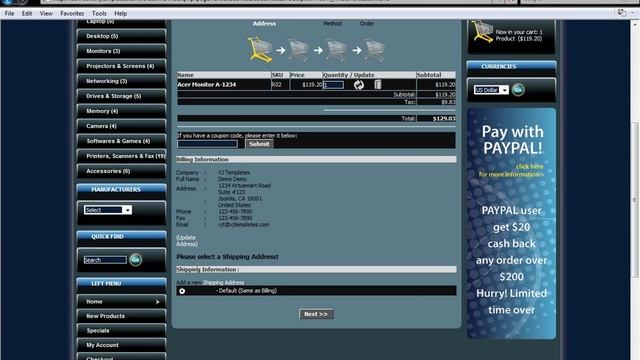The width and height of the screenshot is (640, 360).
Task: Open the Tools menu
Action: click(99, 13)
